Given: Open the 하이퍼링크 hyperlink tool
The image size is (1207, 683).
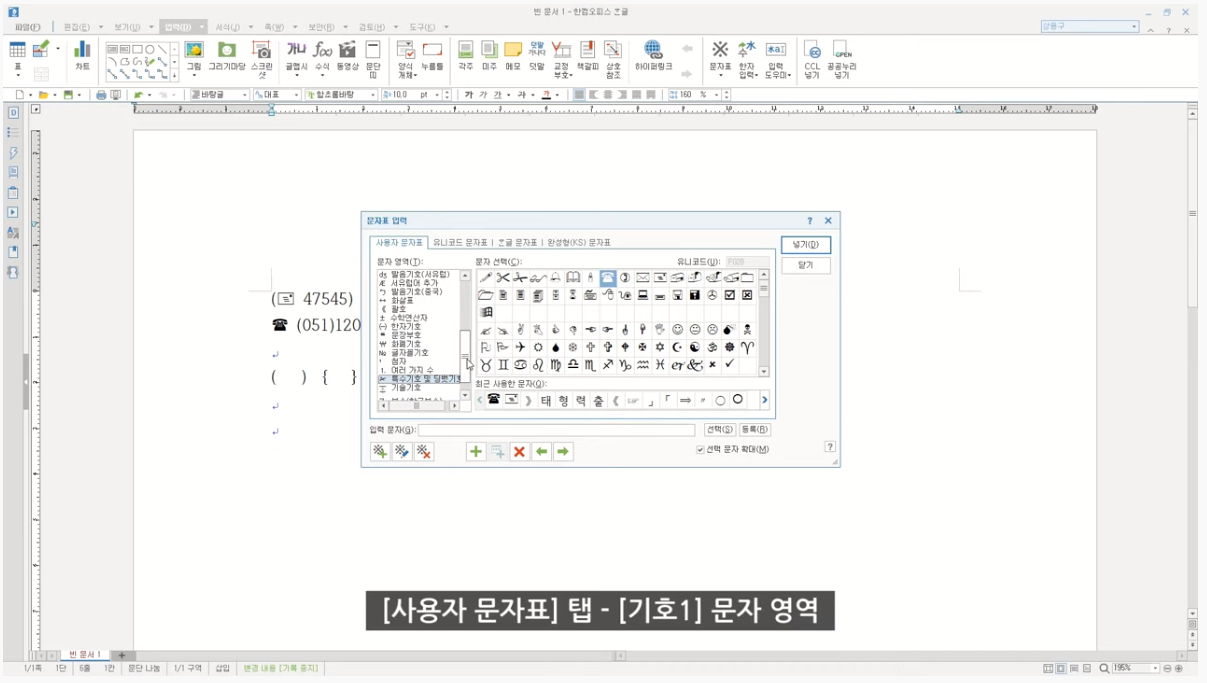Looking at the screenshot, I should [x=653, y=55].
